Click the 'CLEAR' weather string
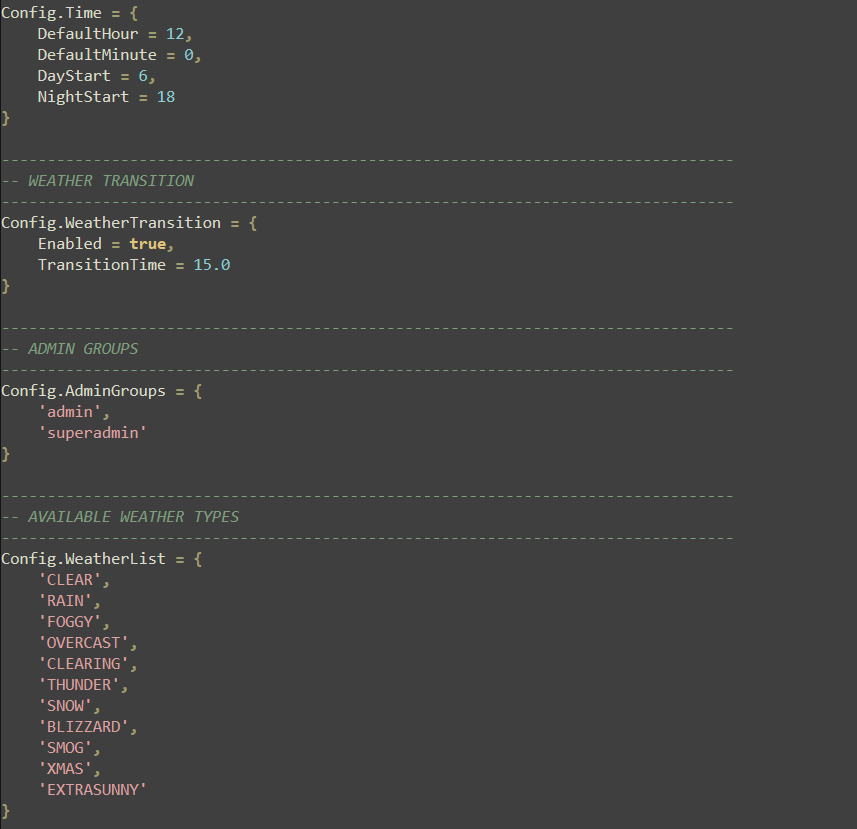The width and height of the screenshot is (857, 829). [70, 579]
